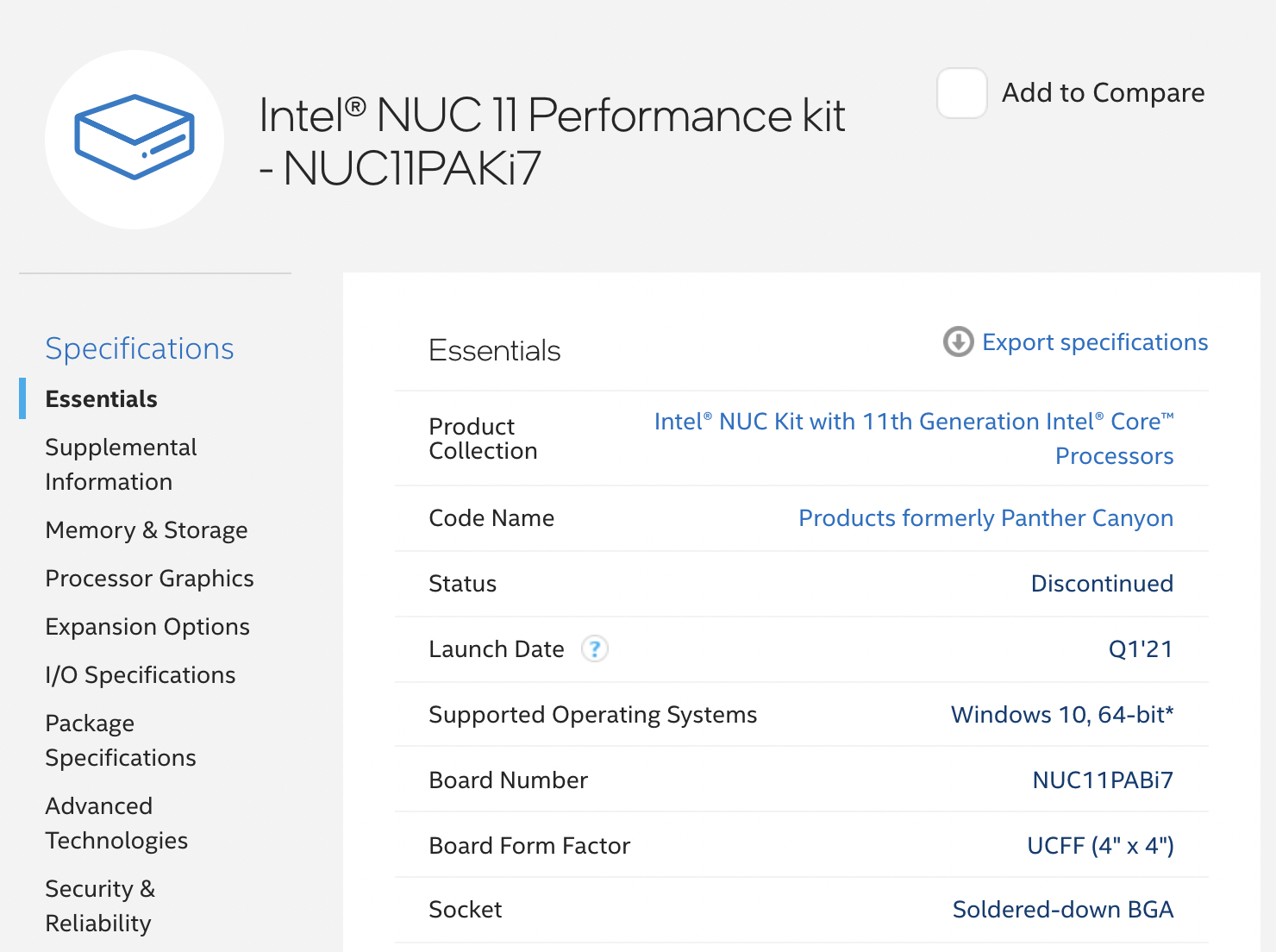The width and height of the screenshot is (1276, 952).
Task: Open the Specifications section heading link
Action: (140, 348)
